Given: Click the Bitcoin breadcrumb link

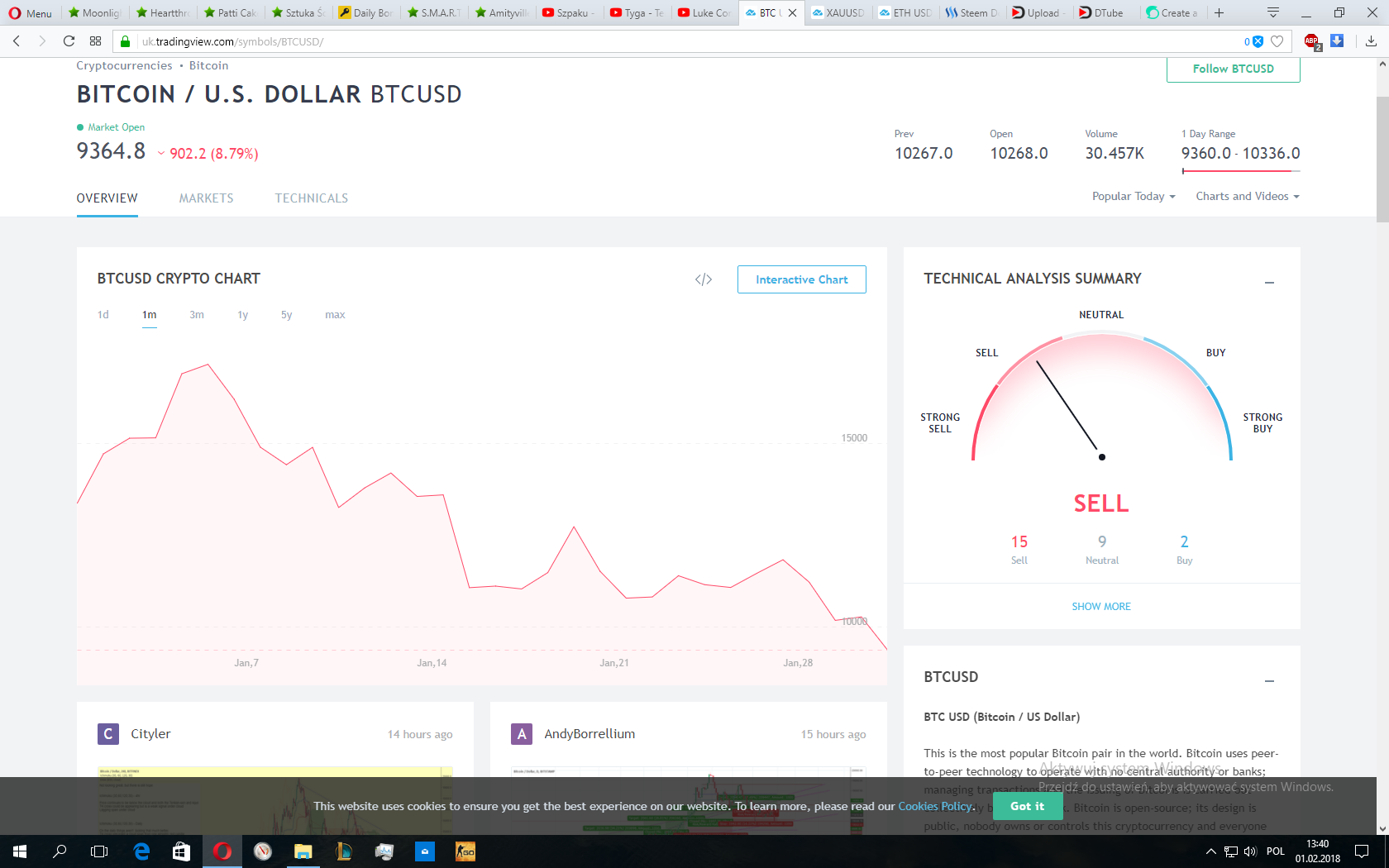Looking at the screenshot, I should pos(208,66).
